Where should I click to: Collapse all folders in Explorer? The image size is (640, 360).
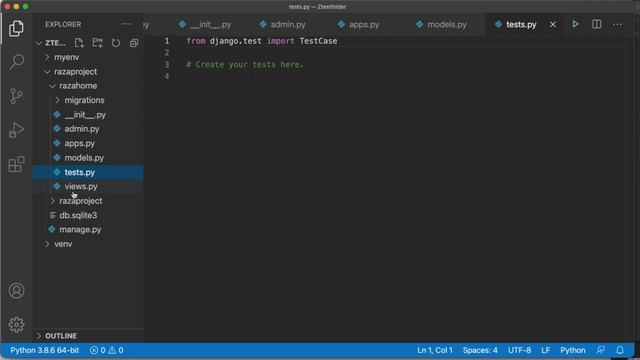(x=134, y=43)
